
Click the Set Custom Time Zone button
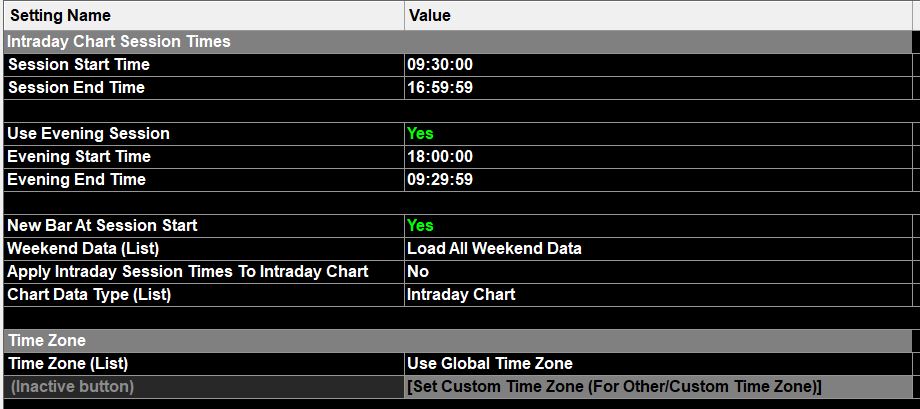[614, 386]
